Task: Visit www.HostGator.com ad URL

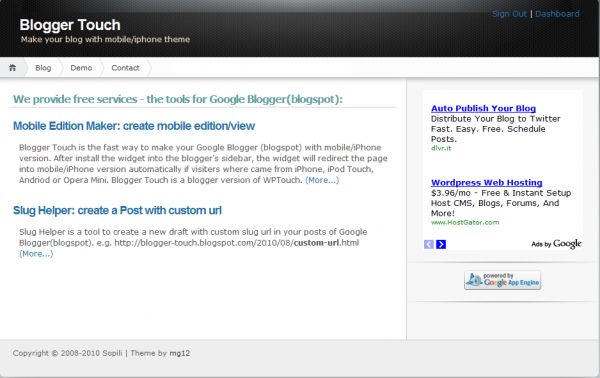Action: [465, 222]
